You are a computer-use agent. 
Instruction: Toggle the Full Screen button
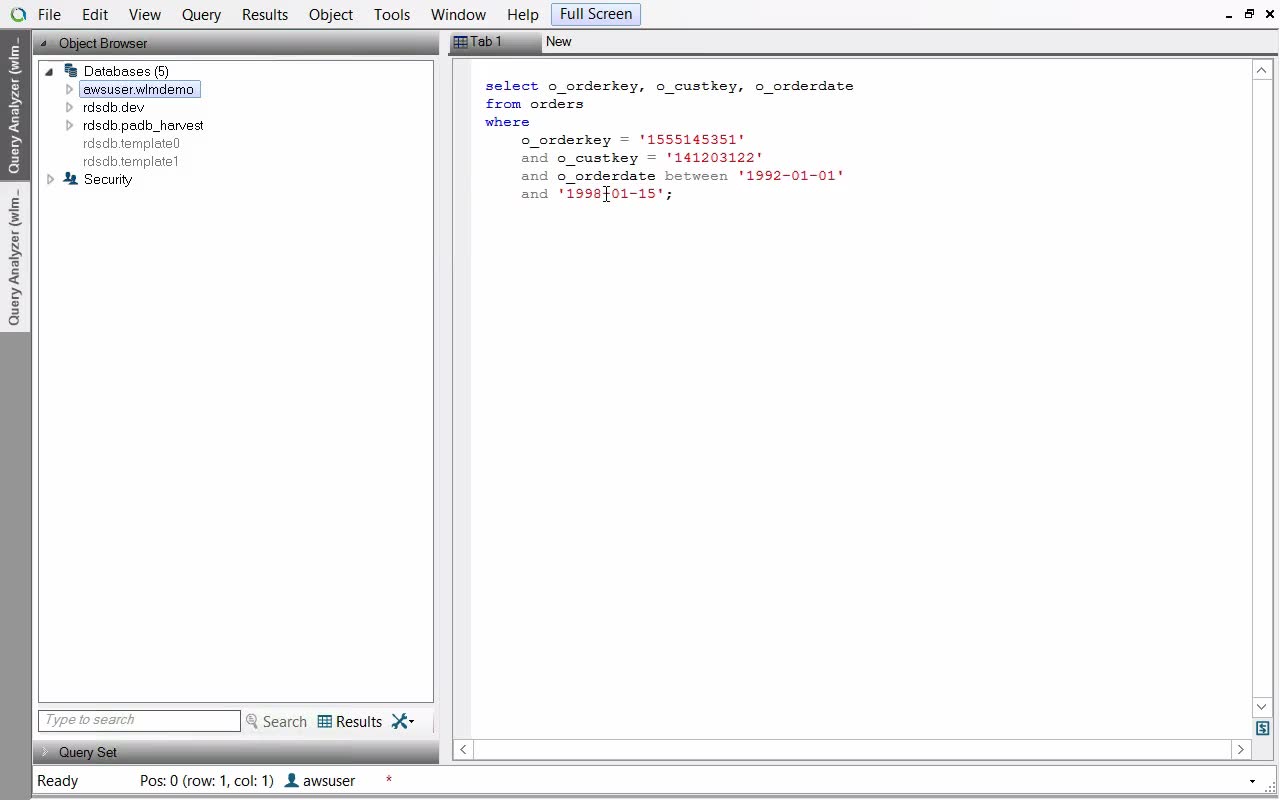tap(596, 14)
